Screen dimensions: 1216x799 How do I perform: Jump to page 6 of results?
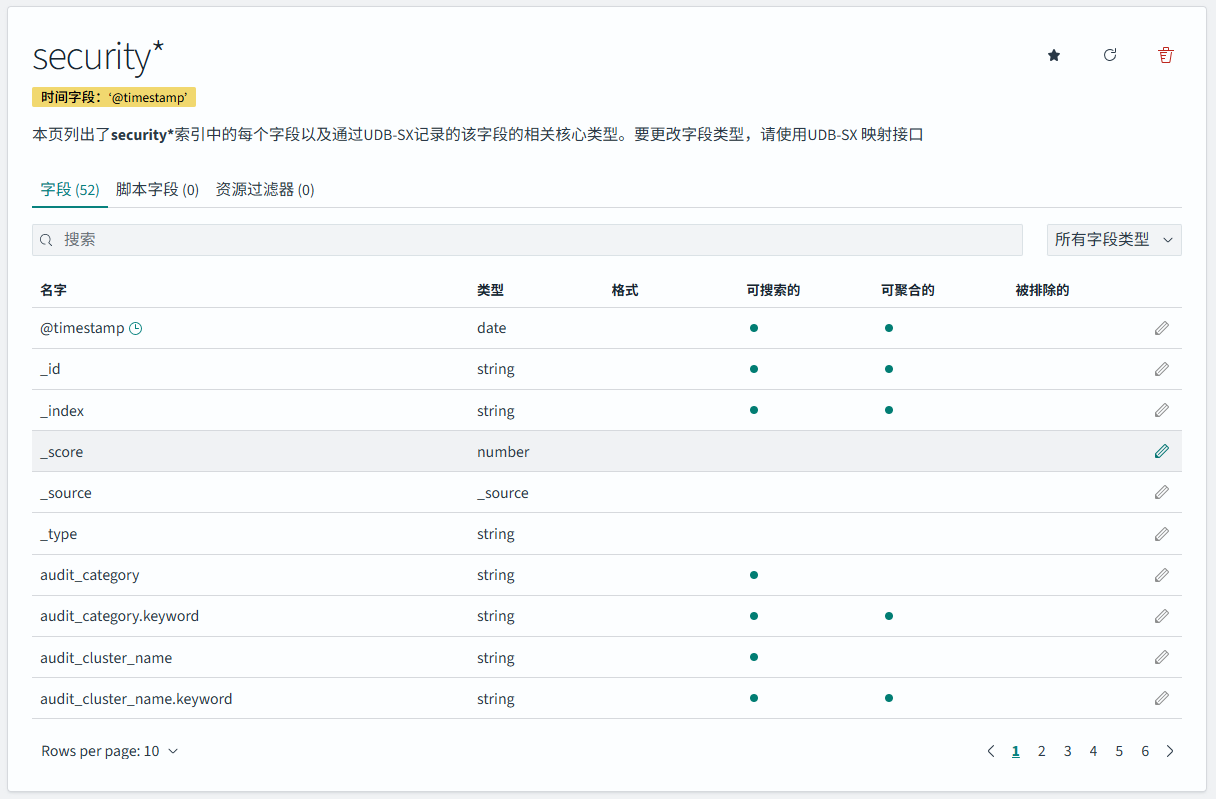pyautogui.click(x=1145, y=750)
